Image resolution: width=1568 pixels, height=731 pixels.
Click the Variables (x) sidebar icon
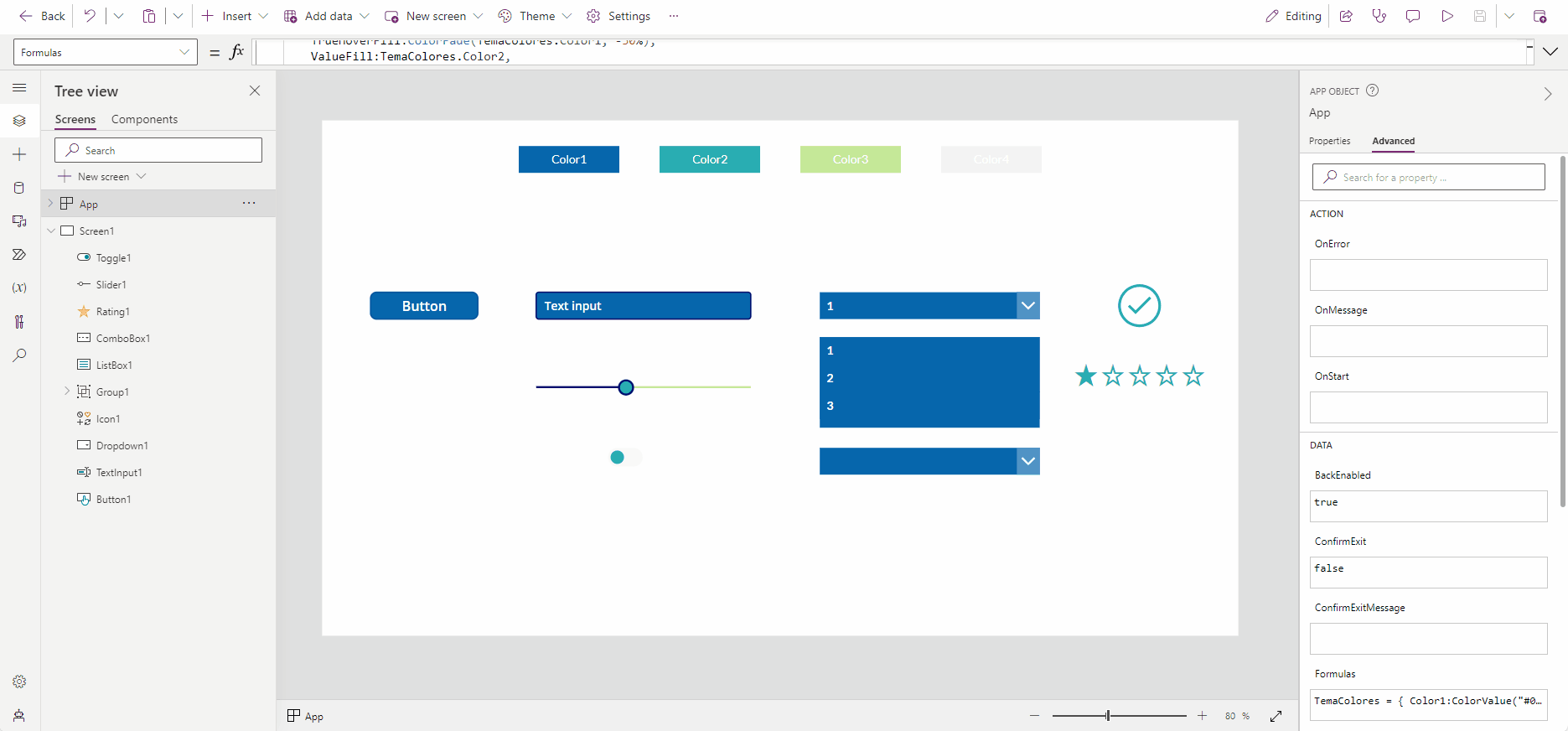point(19,288)
